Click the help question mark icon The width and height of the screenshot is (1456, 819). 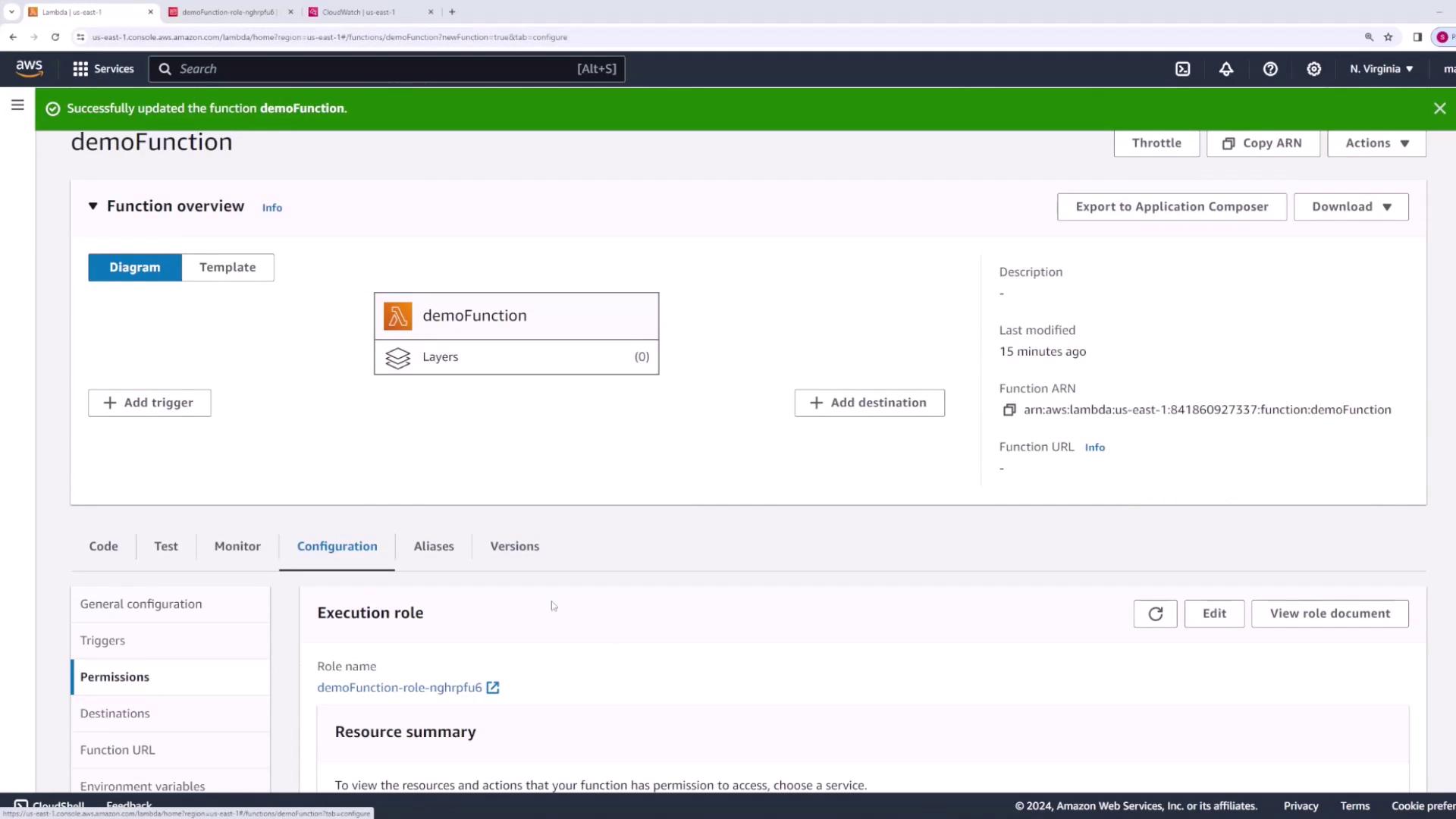pyautogui.click(x=1270, y=69)
